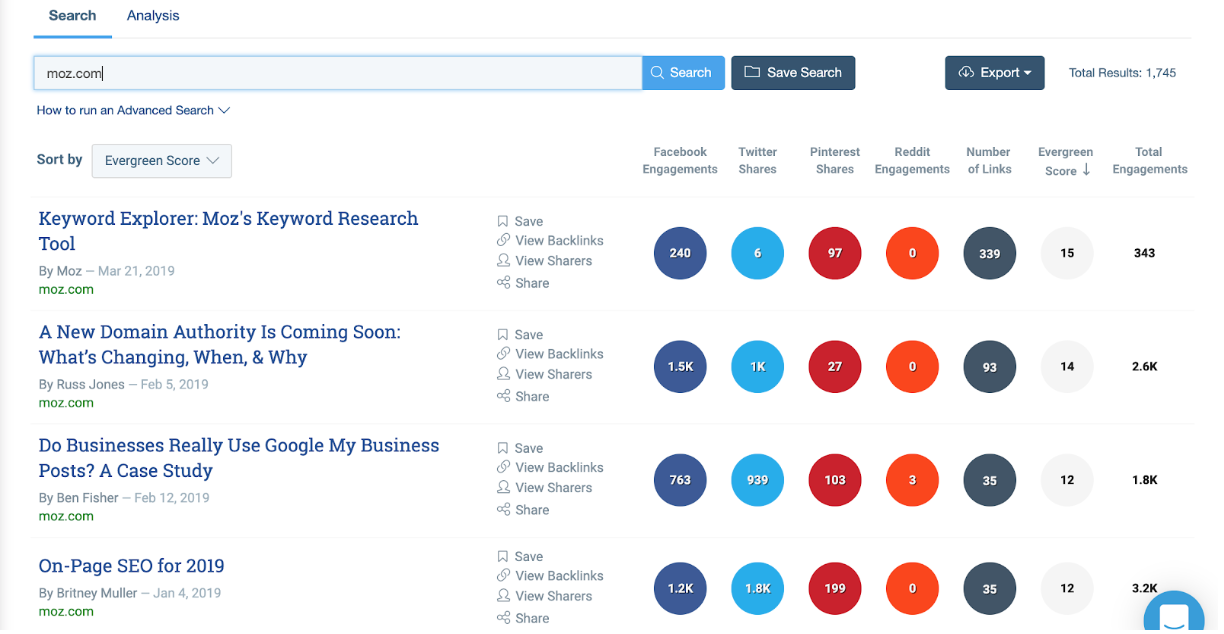This screenshot has width=1224, height=634.
Task: Click Total Results: 1,745 text
Action: pyautogui.click(x=1122, y=73)
